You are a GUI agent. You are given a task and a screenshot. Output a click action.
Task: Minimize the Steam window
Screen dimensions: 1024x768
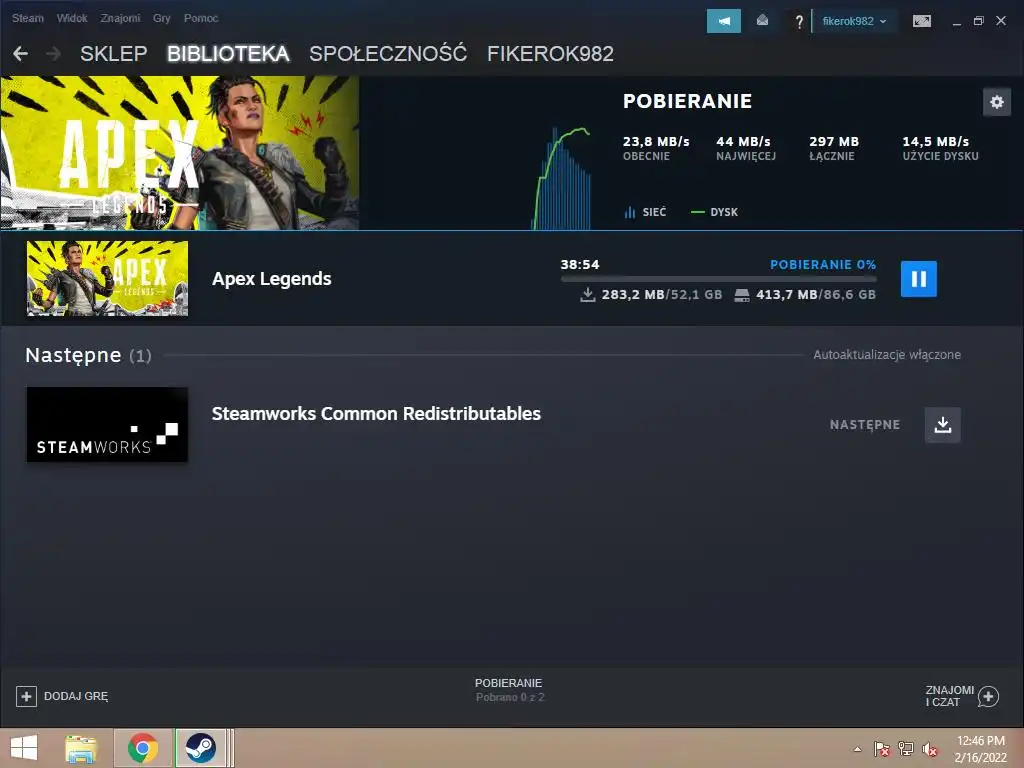click(957, 22)
